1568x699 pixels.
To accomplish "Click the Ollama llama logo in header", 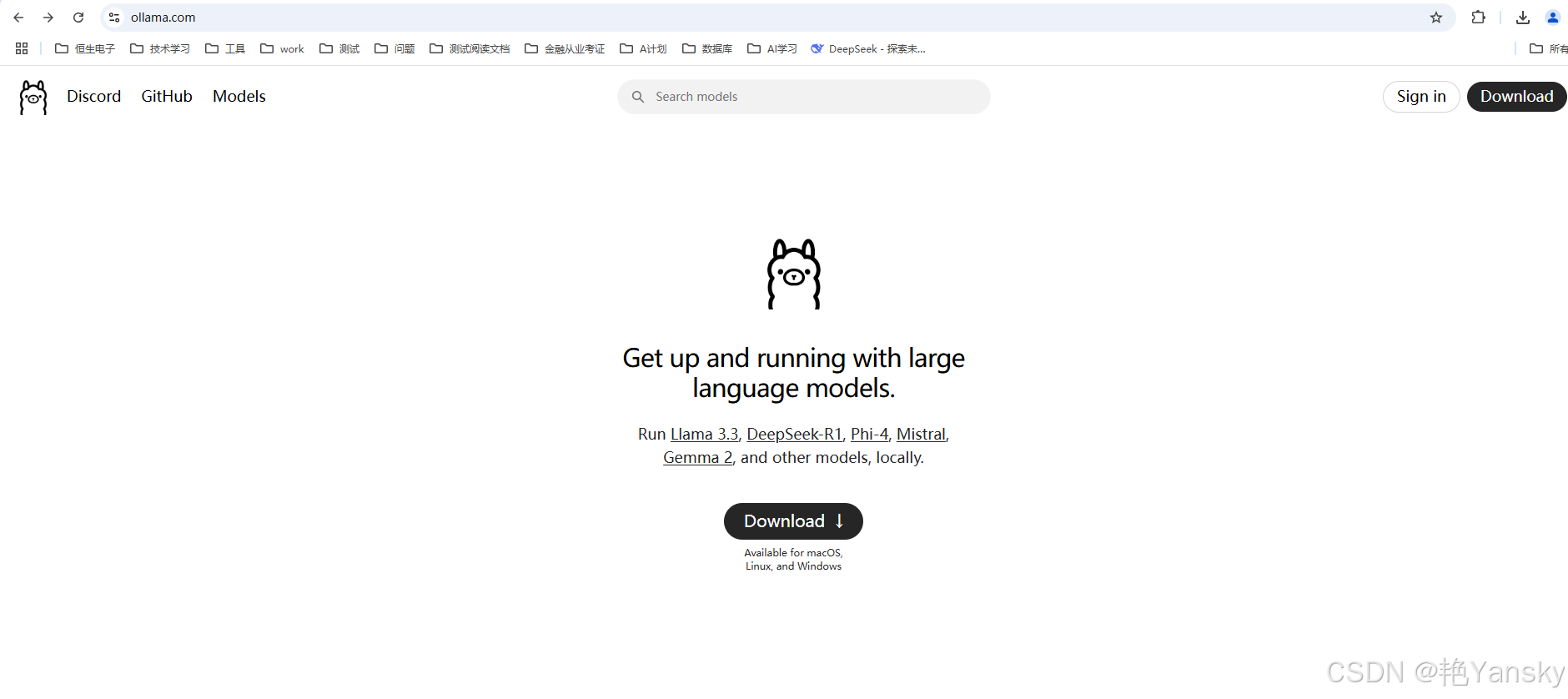I will click(33, 98).
